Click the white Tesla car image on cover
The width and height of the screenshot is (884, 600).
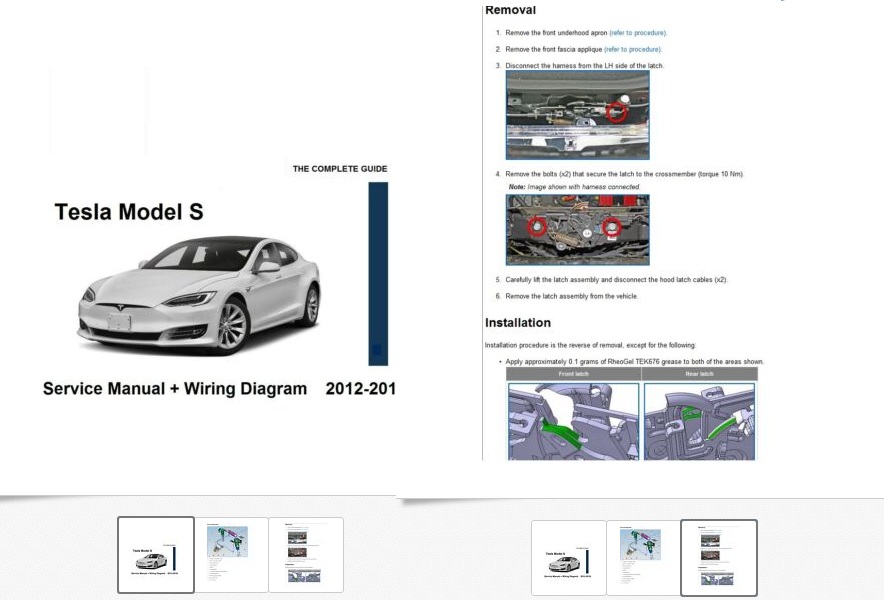click(x=198, y=295)
